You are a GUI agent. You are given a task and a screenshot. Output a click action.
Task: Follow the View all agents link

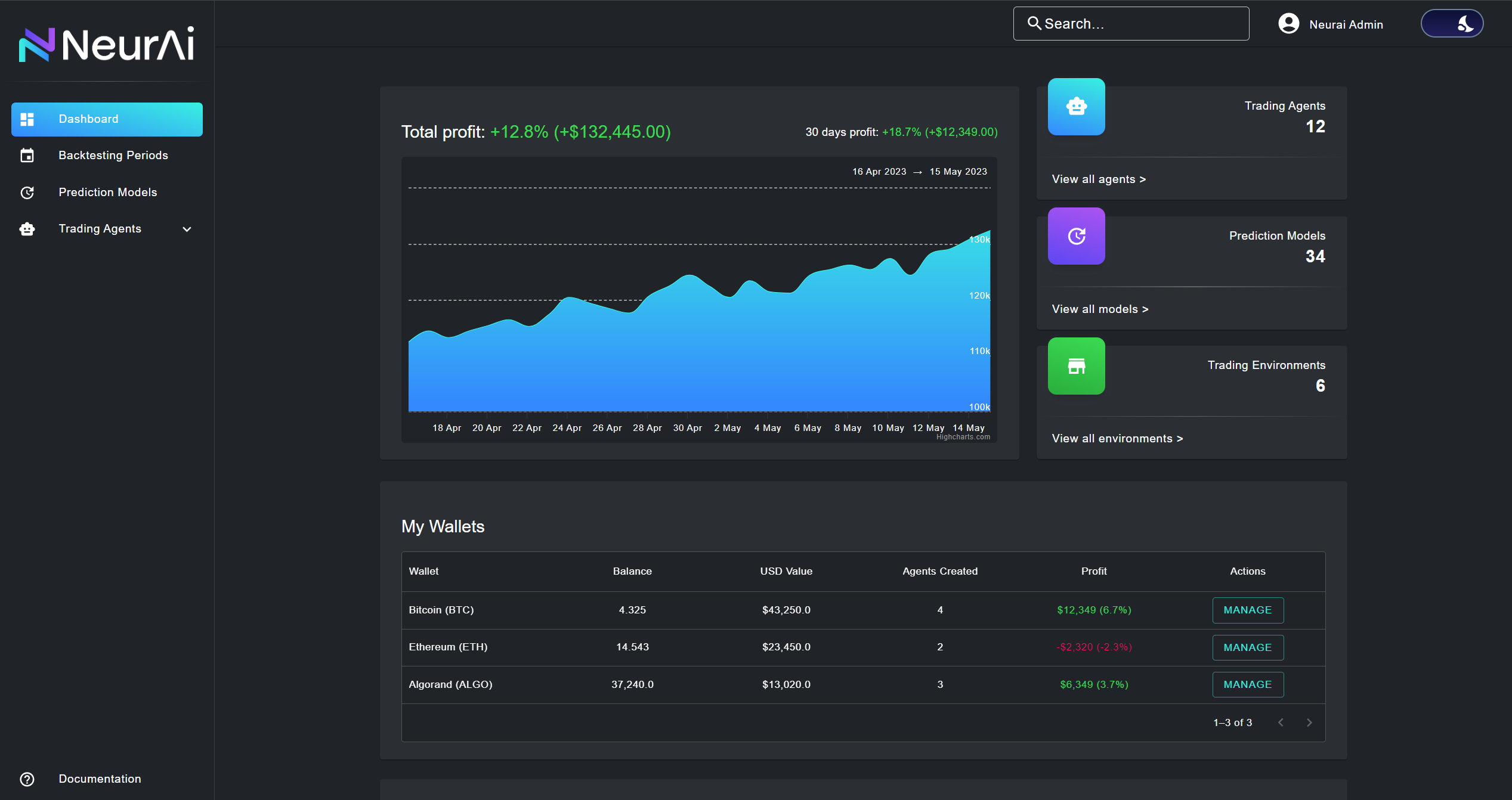1099,179
